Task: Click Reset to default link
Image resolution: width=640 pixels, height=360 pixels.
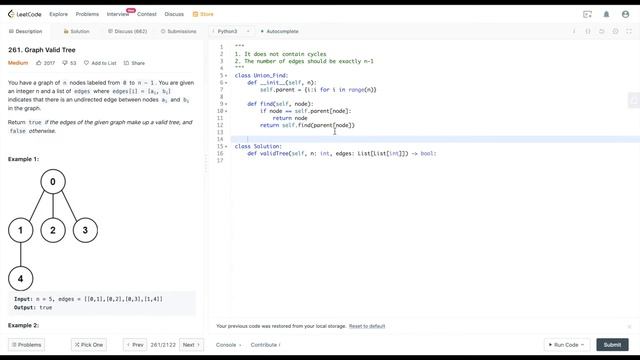Action: [x=367, y=326]
